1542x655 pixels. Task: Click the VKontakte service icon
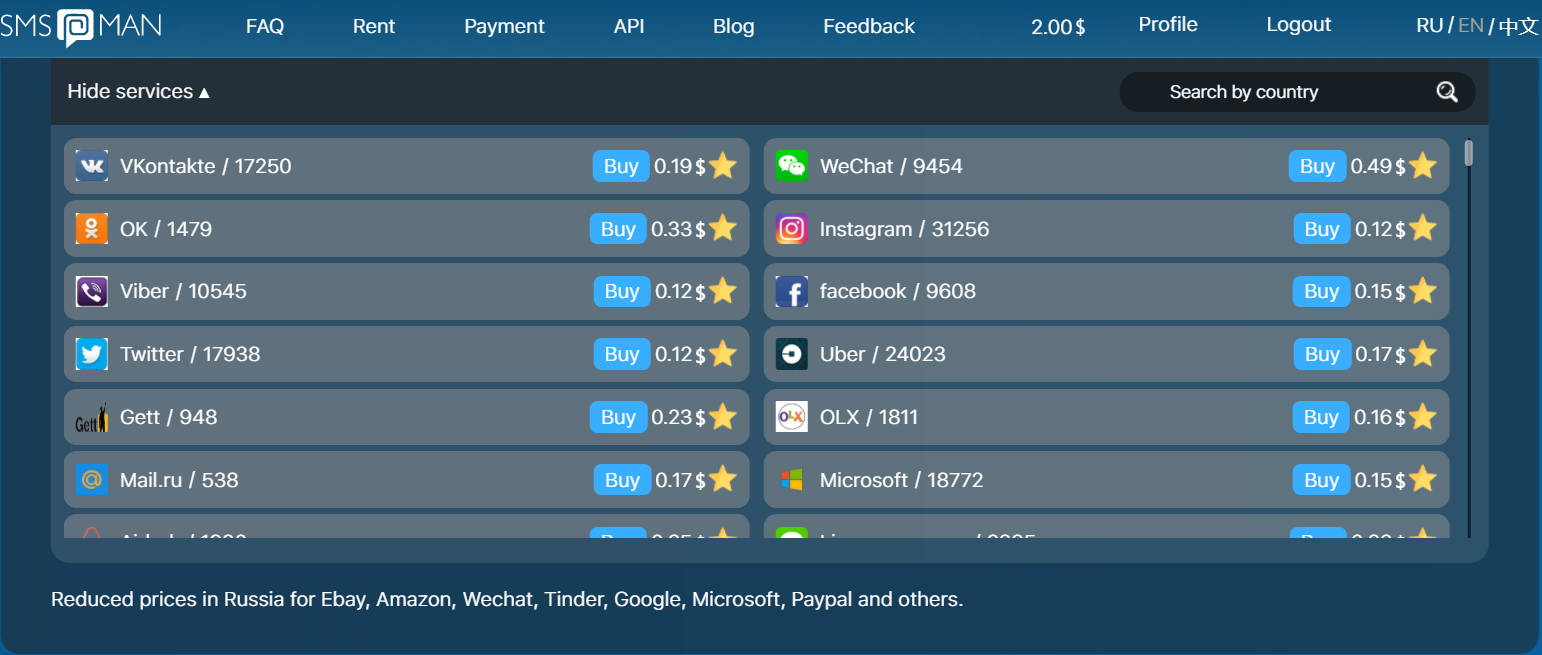pos(91,166)
